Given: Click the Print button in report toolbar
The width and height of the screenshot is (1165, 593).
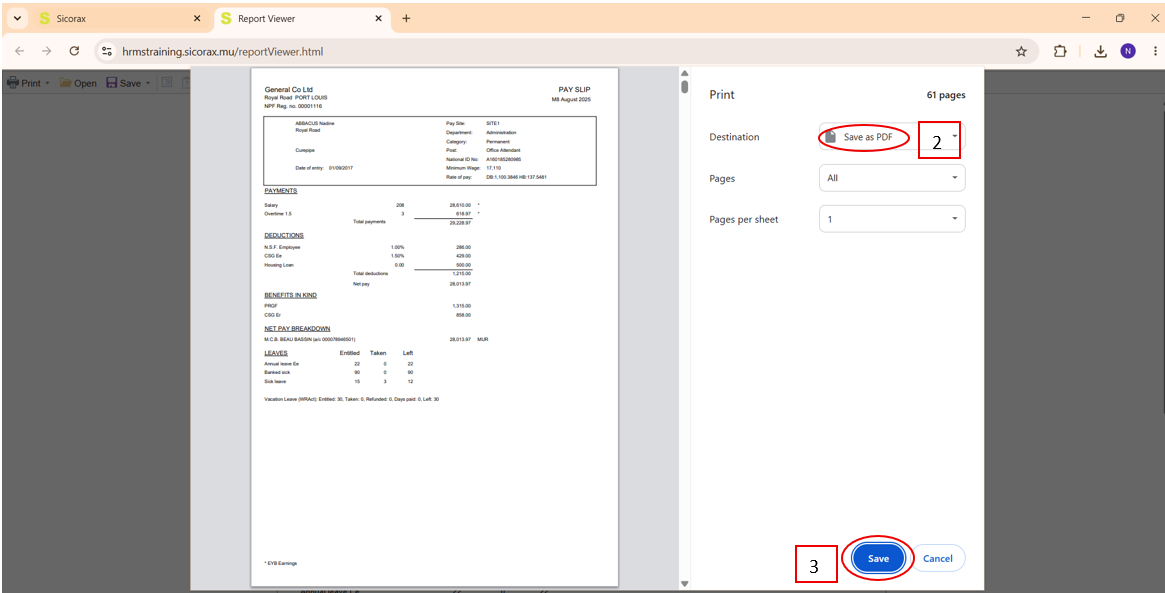Looking at the screenshot, I should pyautogui.click(x=24, y=83).
